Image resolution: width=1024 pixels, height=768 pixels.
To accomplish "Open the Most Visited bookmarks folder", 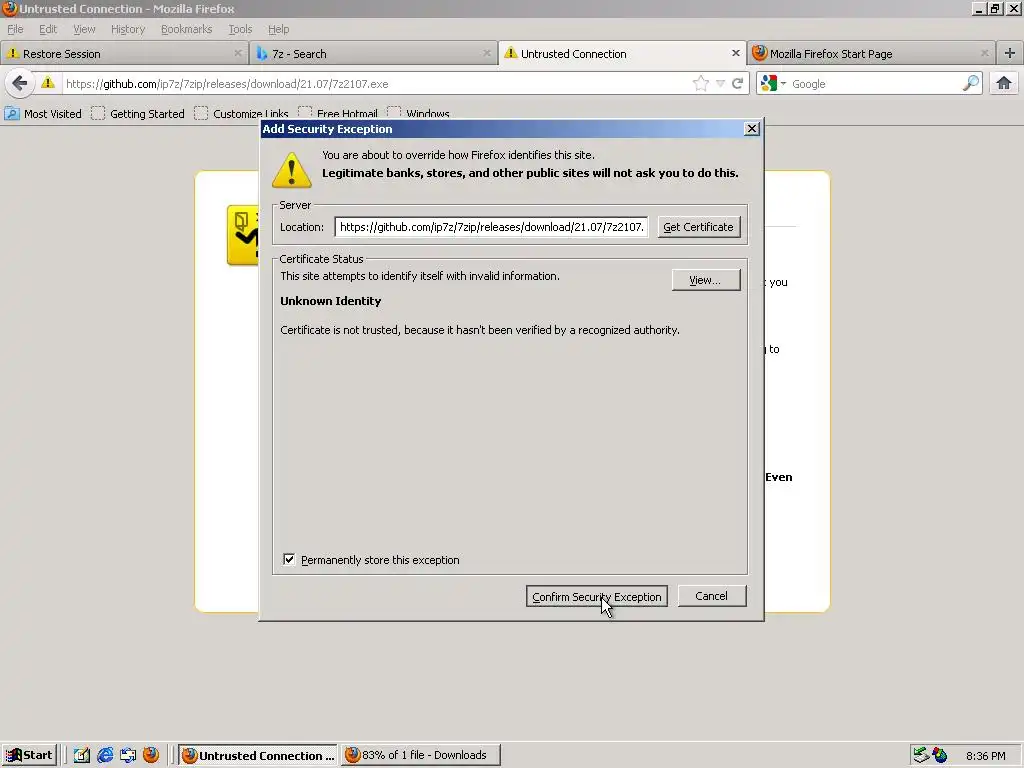I will point(43,114).
